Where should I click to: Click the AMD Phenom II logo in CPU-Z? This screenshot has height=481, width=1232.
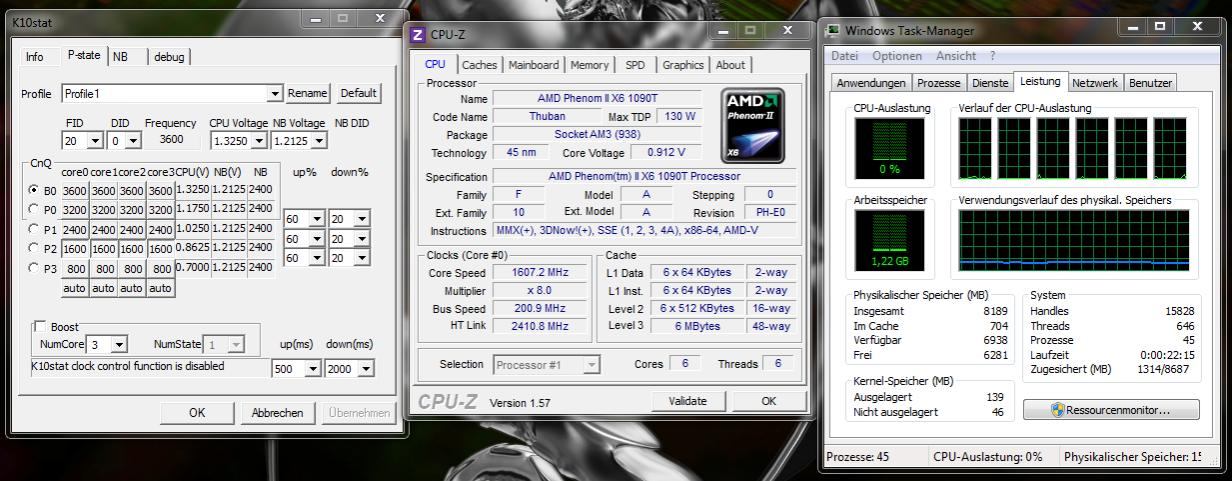click(x=753, y=125)
